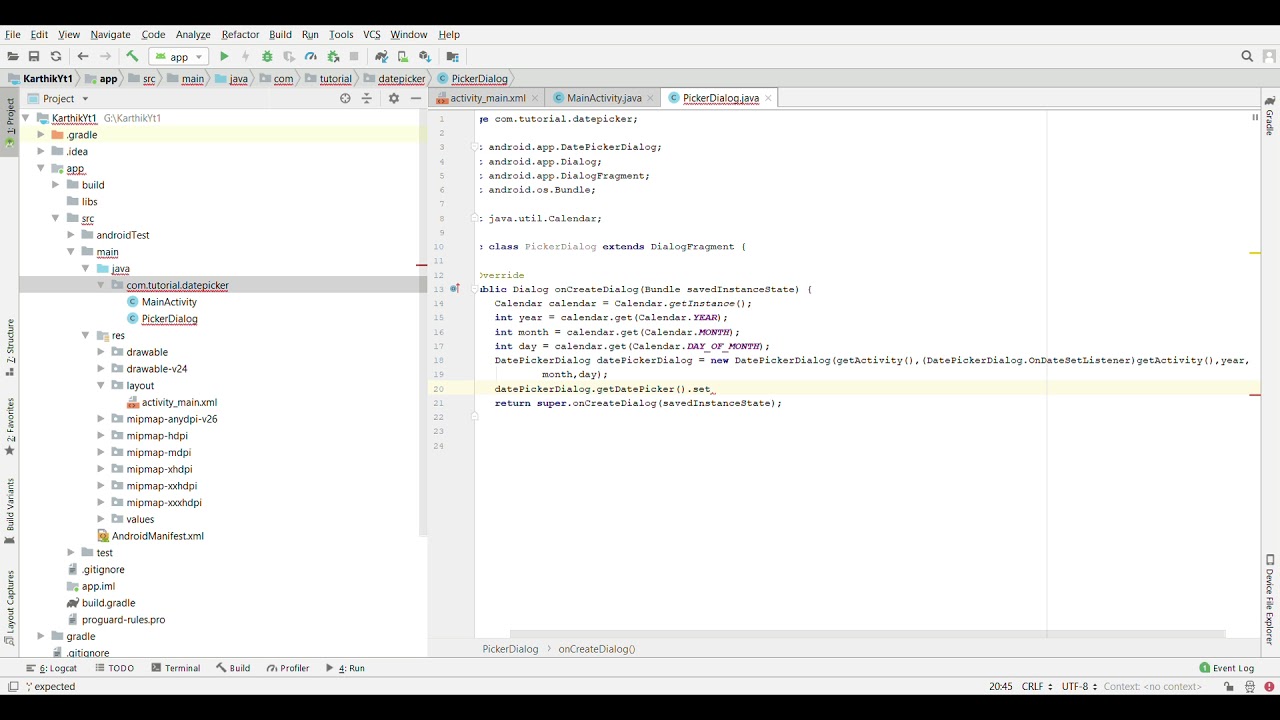Click the Debug app bug icon
This screenshot has width=1280, height=720.
(x=267, y=57)
